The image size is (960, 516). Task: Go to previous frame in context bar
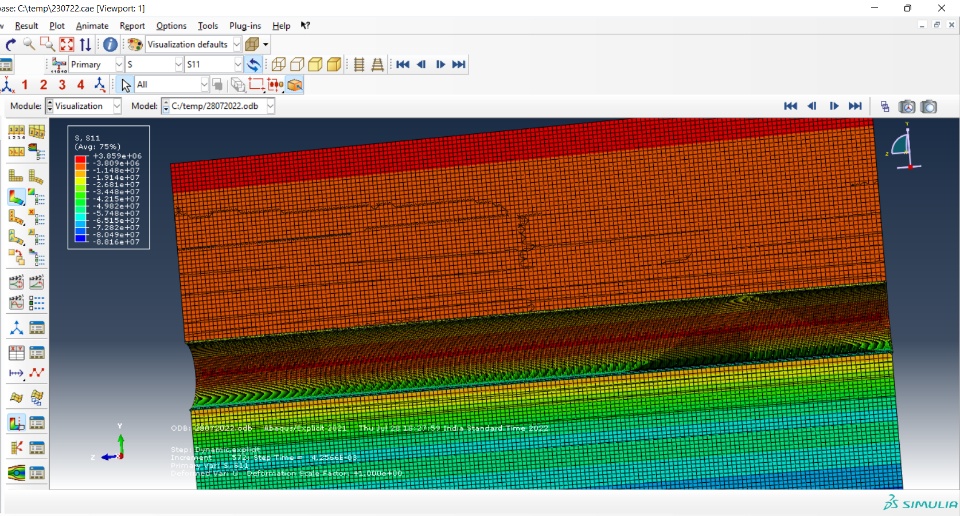click(812, 106)
